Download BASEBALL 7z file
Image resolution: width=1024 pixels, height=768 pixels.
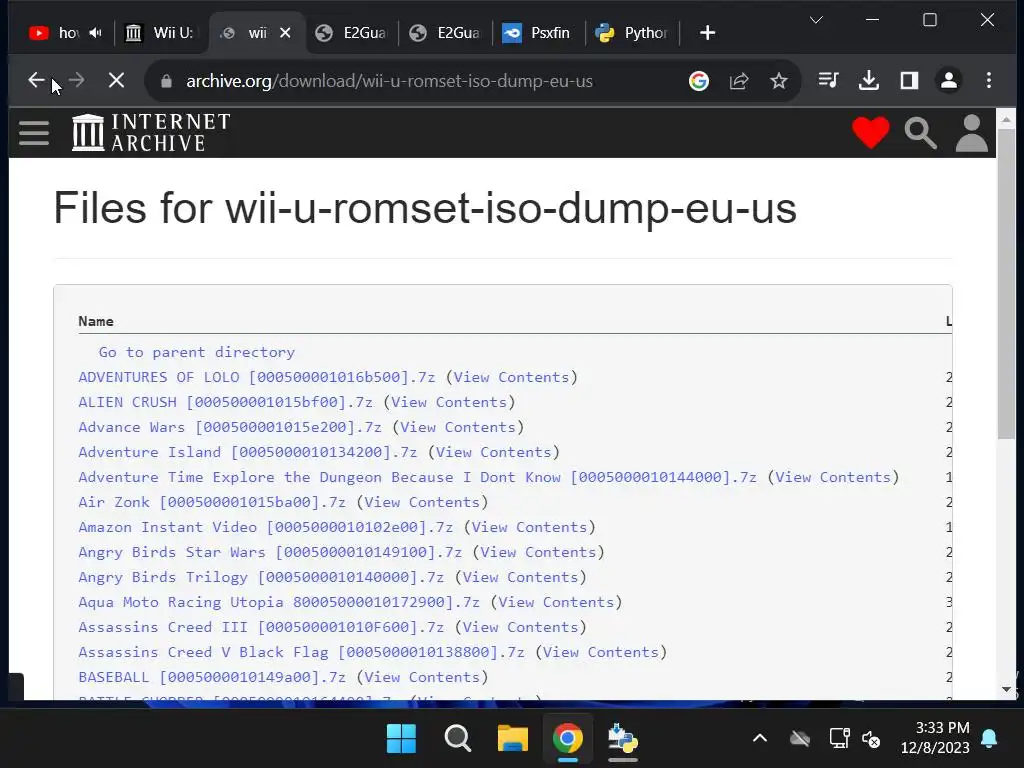point(212,677)
